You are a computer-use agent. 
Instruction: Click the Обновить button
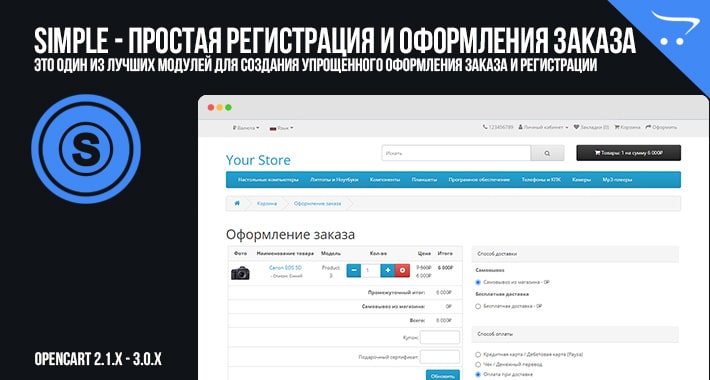(442, 375)
